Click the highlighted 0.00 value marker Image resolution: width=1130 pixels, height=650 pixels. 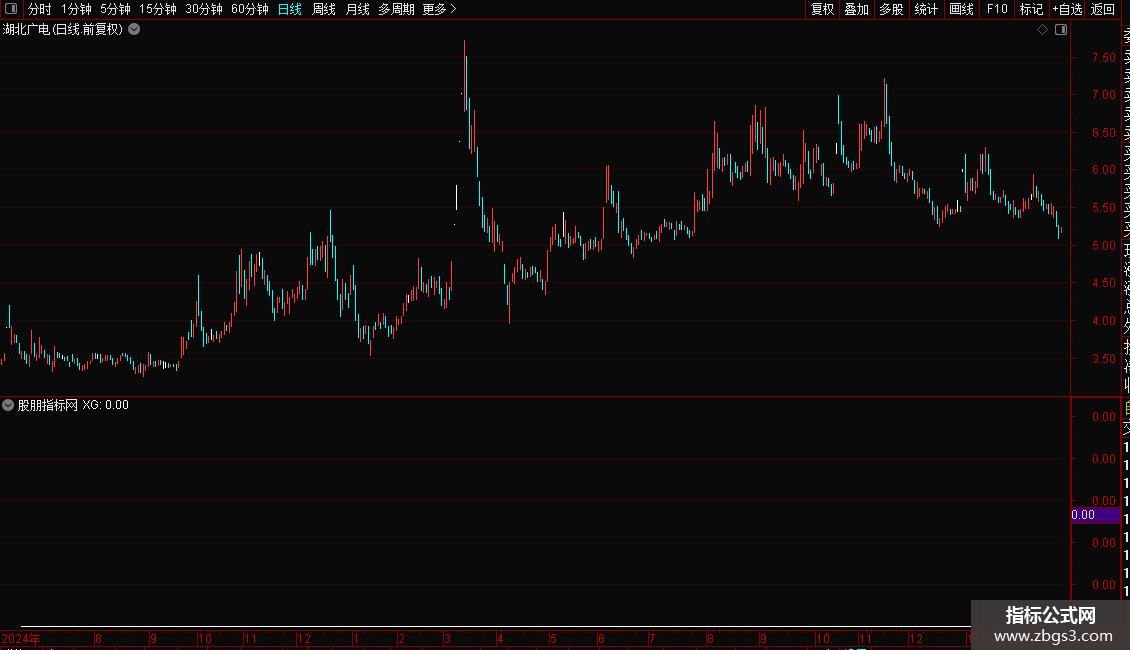tap(1095, 515)
